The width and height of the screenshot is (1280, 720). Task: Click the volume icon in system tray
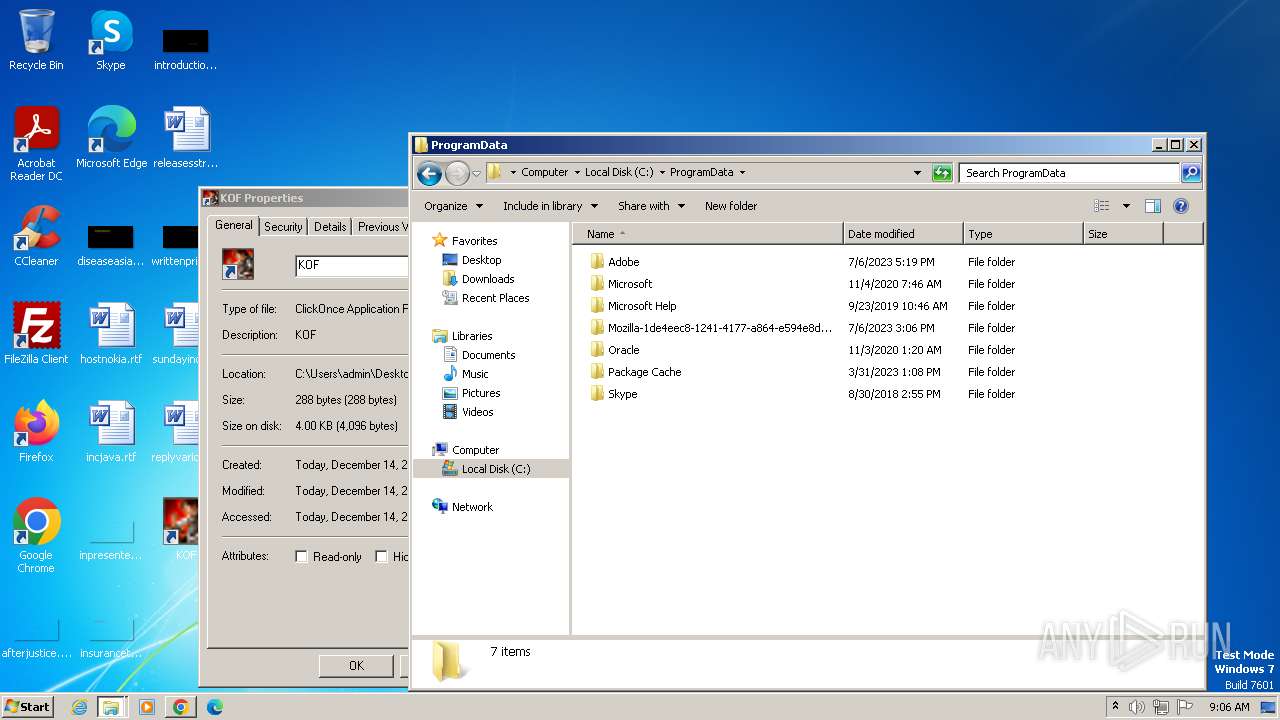pyautogui.click(x=1137, y=707)
